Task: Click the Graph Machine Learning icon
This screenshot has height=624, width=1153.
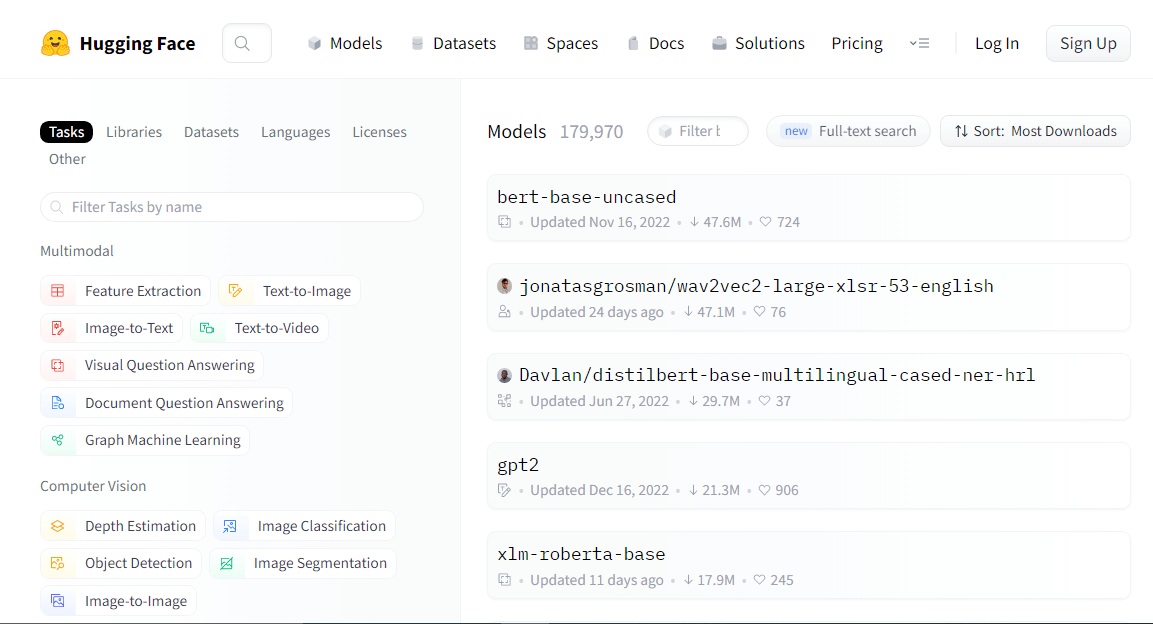Action: pos(57,440)
